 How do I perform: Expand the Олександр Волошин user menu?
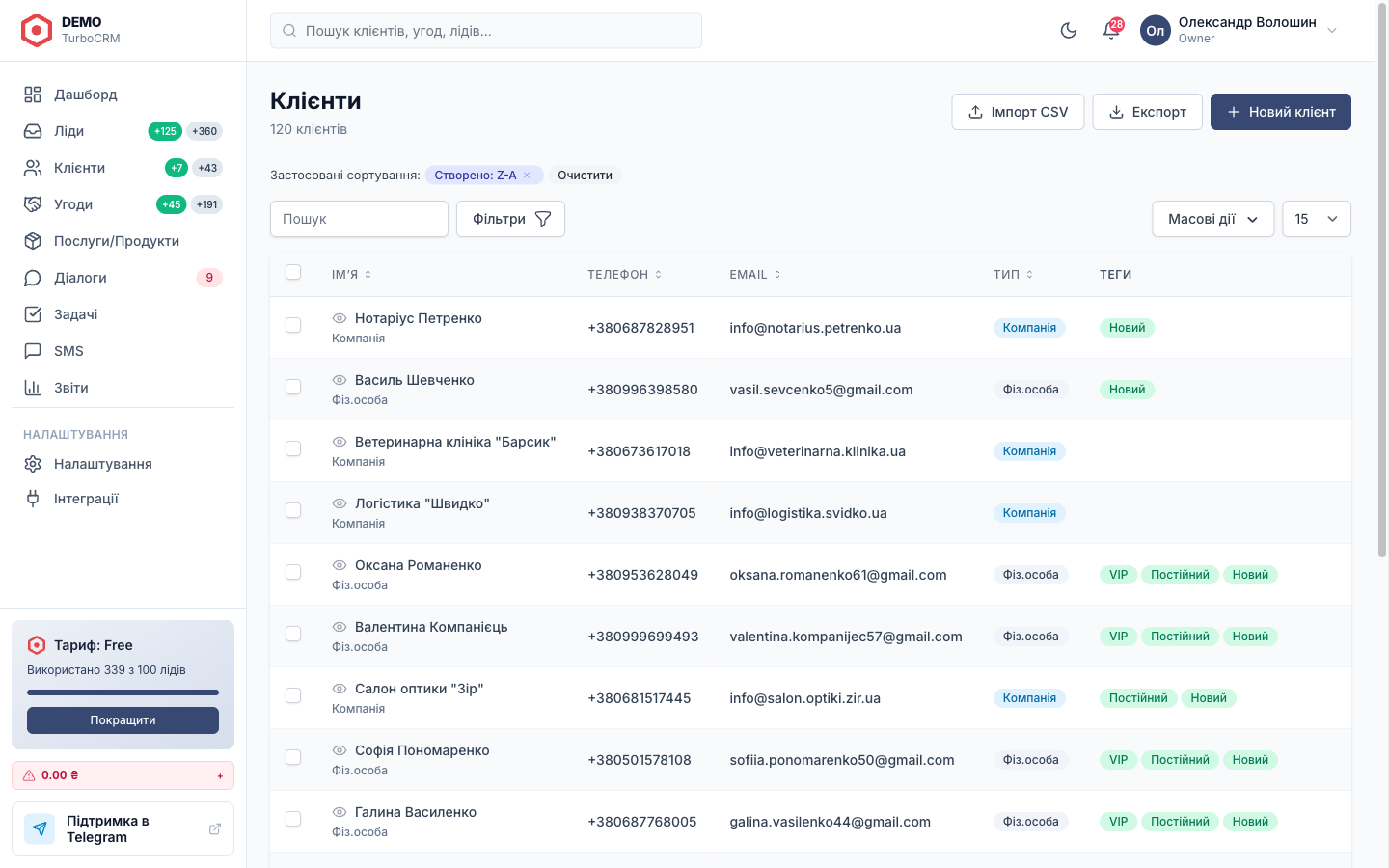1240,31
